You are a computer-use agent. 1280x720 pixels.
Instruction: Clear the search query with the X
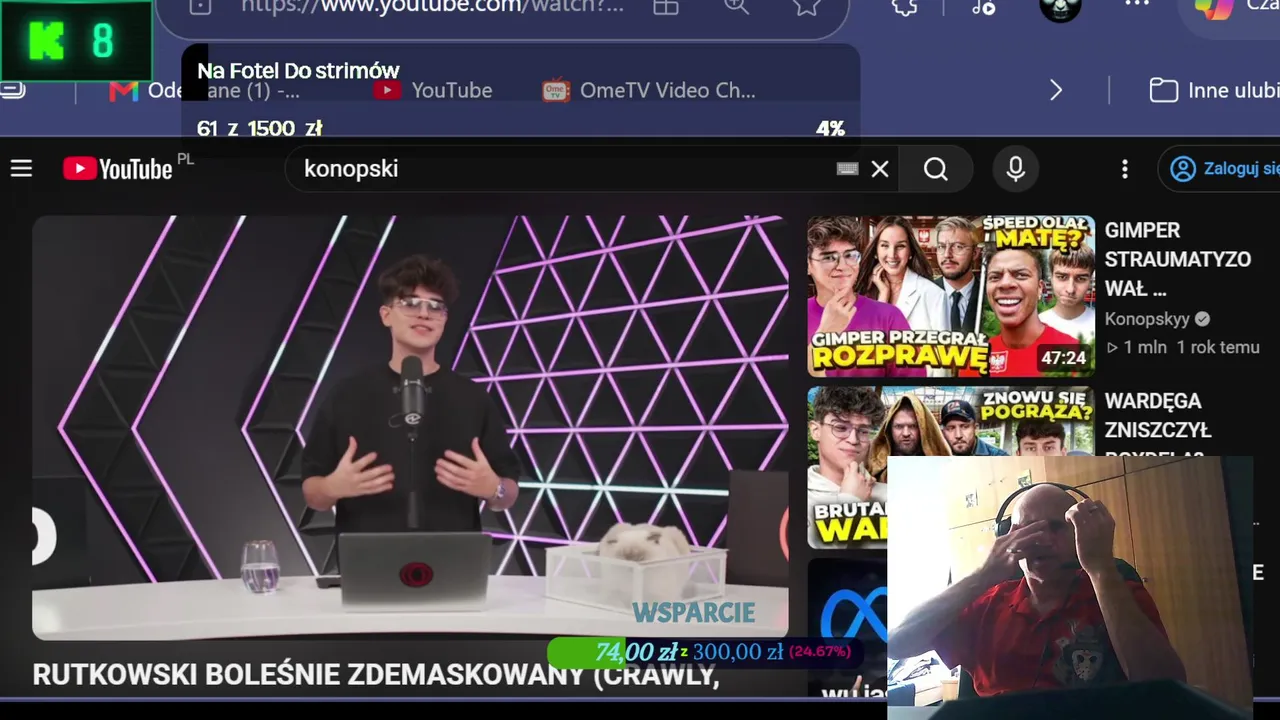880,169
